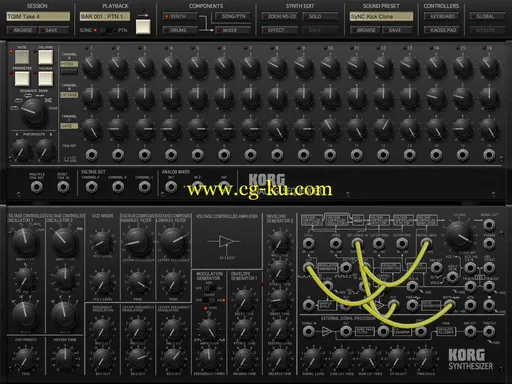Click the External Signal Processor Signal In jack
Screen dimensions: 512x384
point(309,331)
